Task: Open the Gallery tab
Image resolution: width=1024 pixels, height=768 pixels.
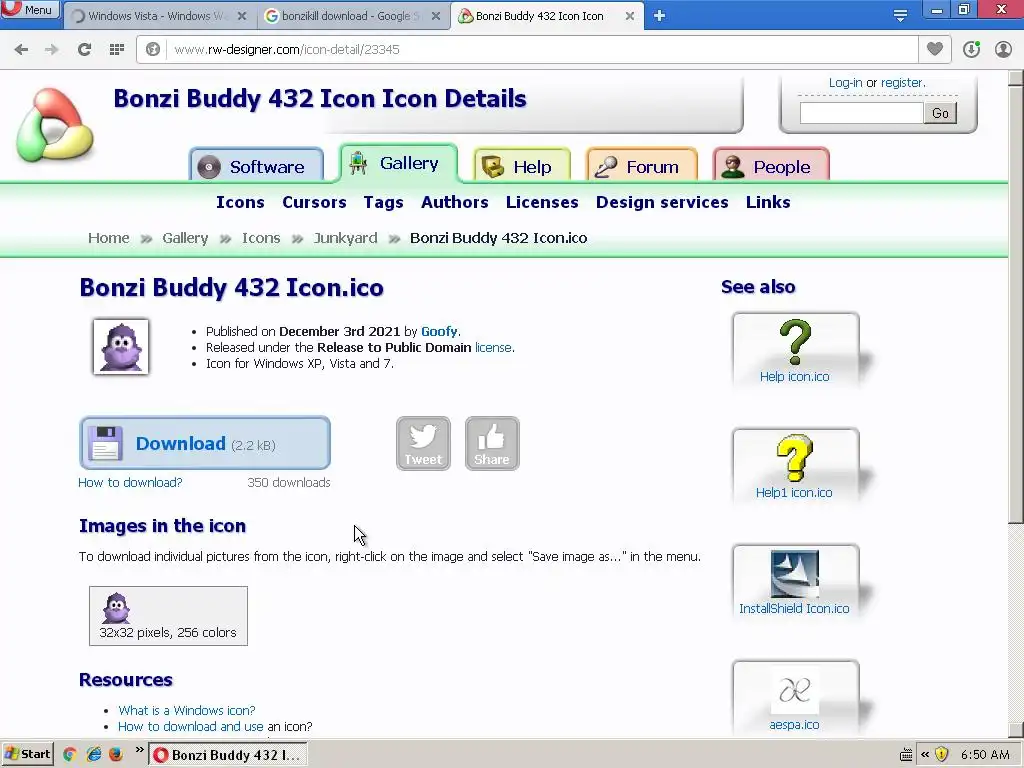Action: pyautogui.click(x=398, y=163)
